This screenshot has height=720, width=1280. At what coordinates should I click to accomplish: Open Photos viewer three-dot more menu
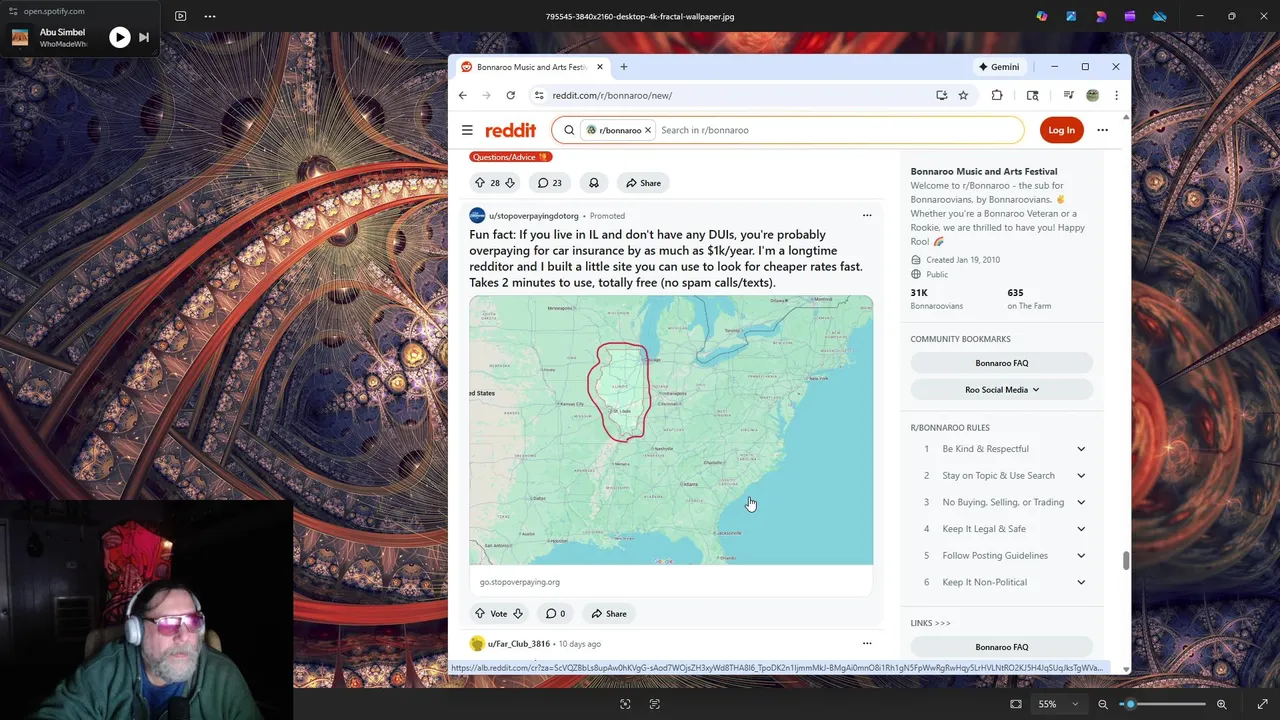pos(210,16)
